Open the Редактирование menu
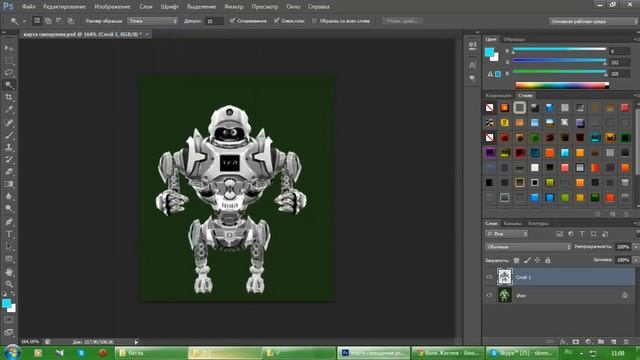Viewport: 640px width, 360px height. (x=64, y=7)
